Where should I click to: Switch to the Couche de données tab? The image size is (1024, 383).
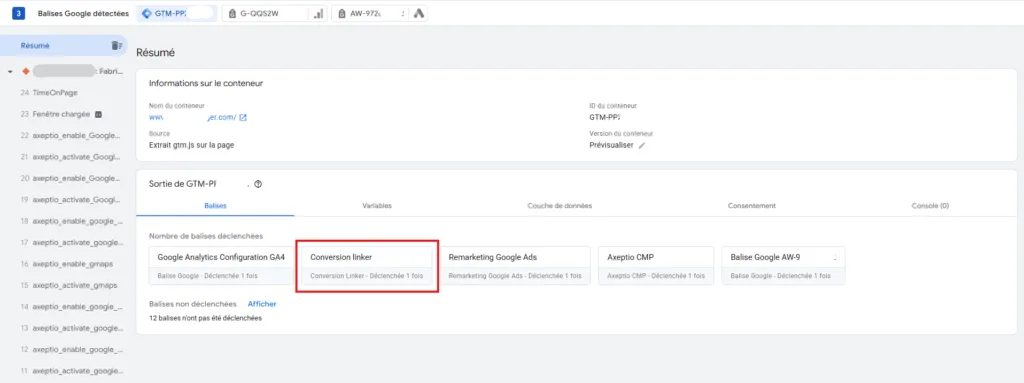(x=560, y=206)
